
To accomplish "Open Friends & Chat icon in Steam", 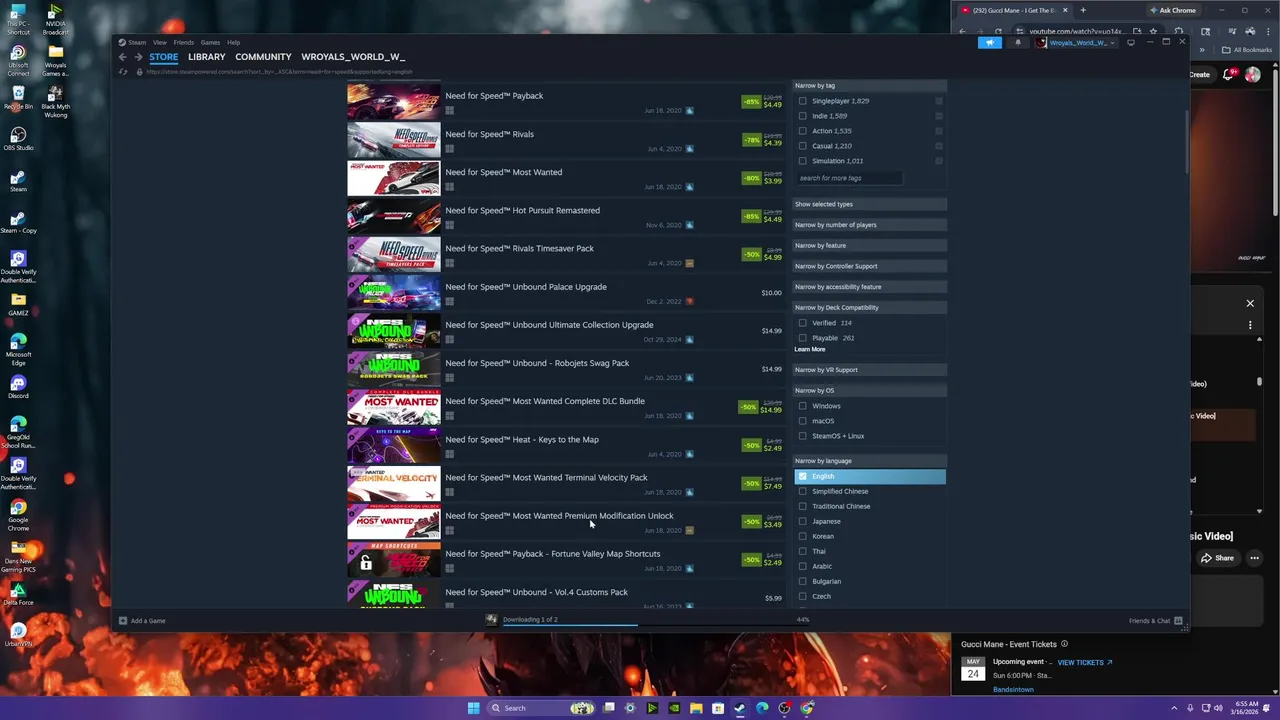I will point(1179,621).
